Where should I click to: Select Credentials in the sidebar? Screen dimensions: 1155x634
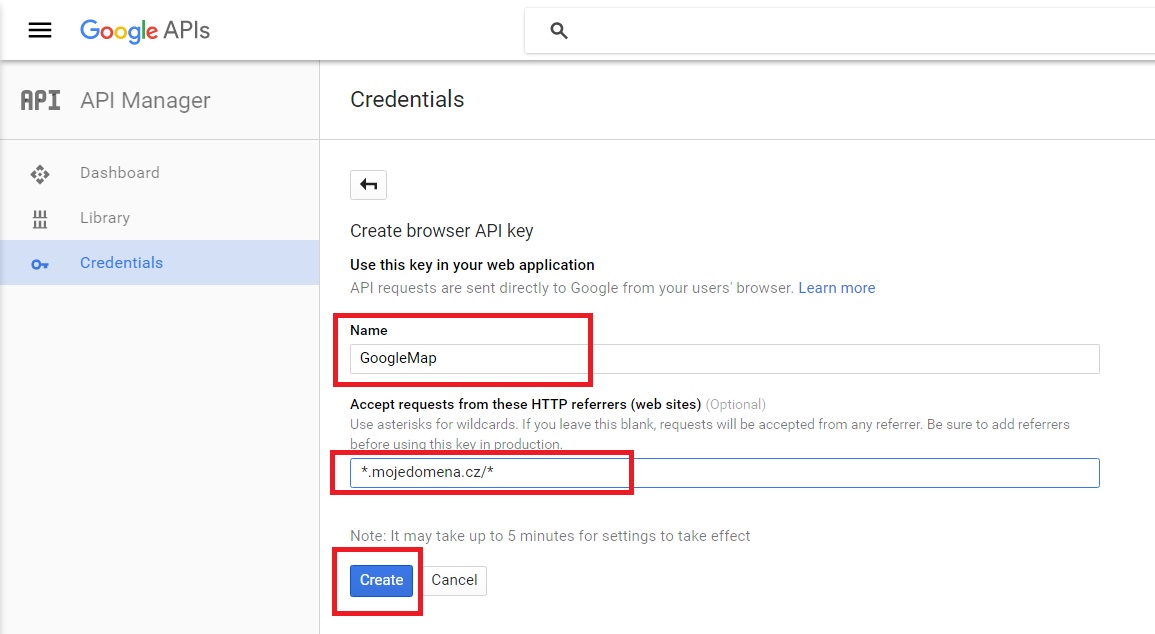coord(121,263)
